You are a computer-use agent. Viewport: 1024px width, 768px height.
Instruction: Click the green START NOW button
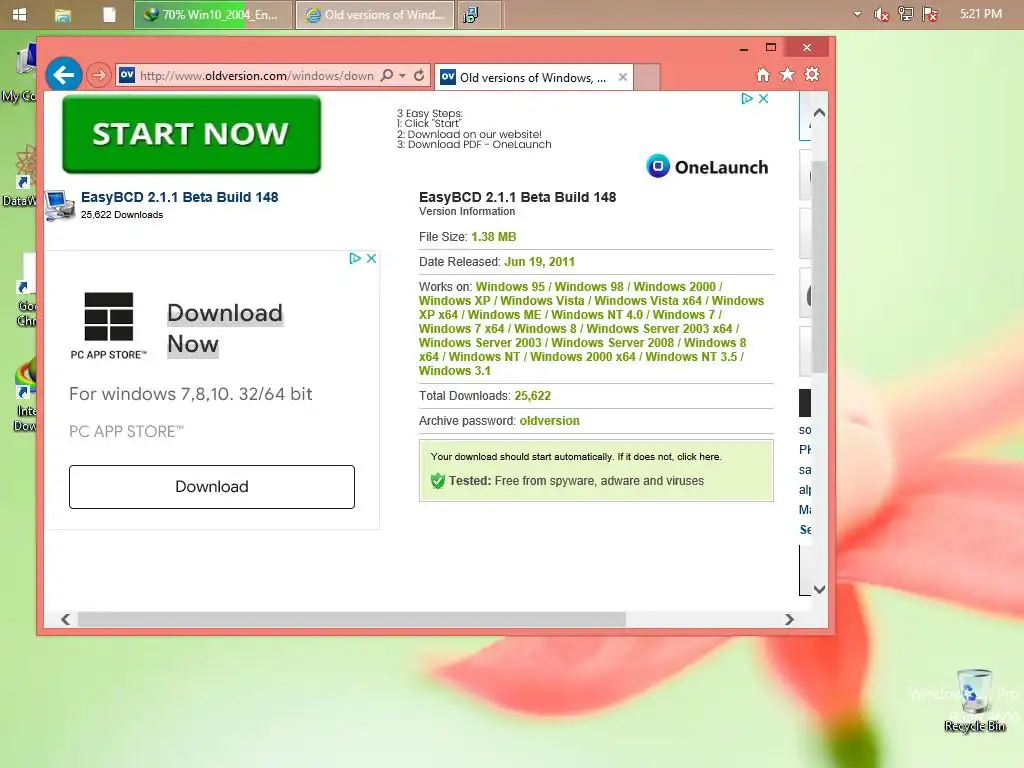coord(191,134)
